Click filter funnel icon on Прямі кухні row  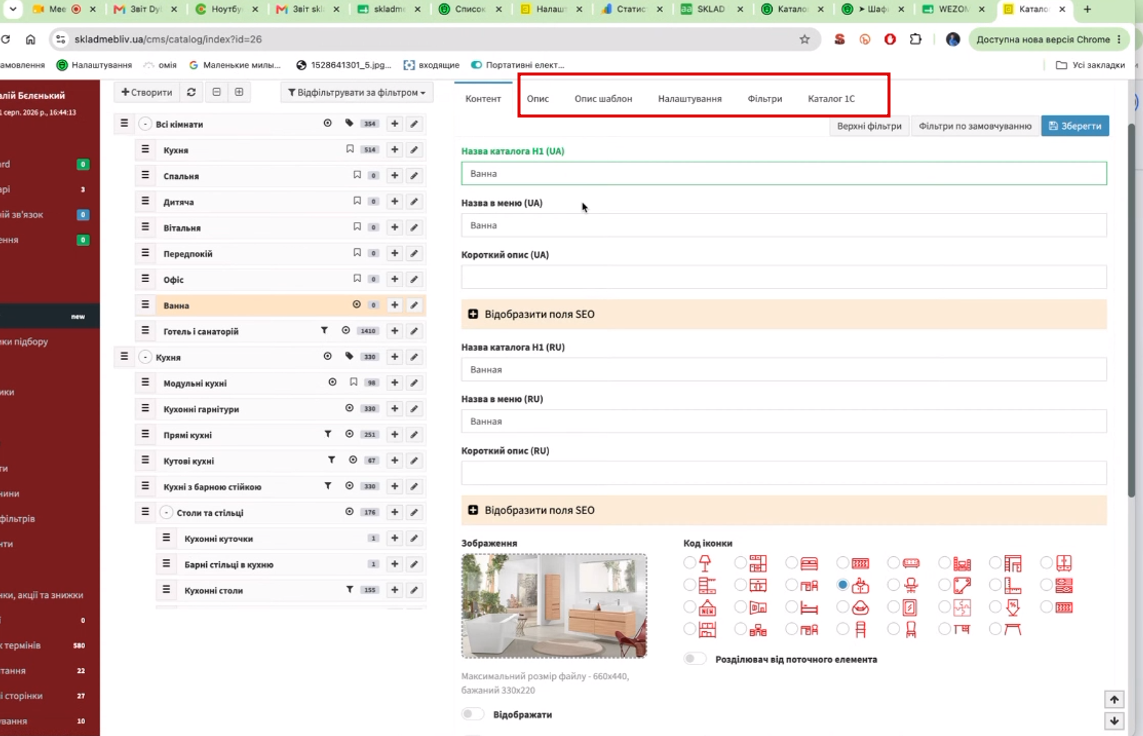328,434
